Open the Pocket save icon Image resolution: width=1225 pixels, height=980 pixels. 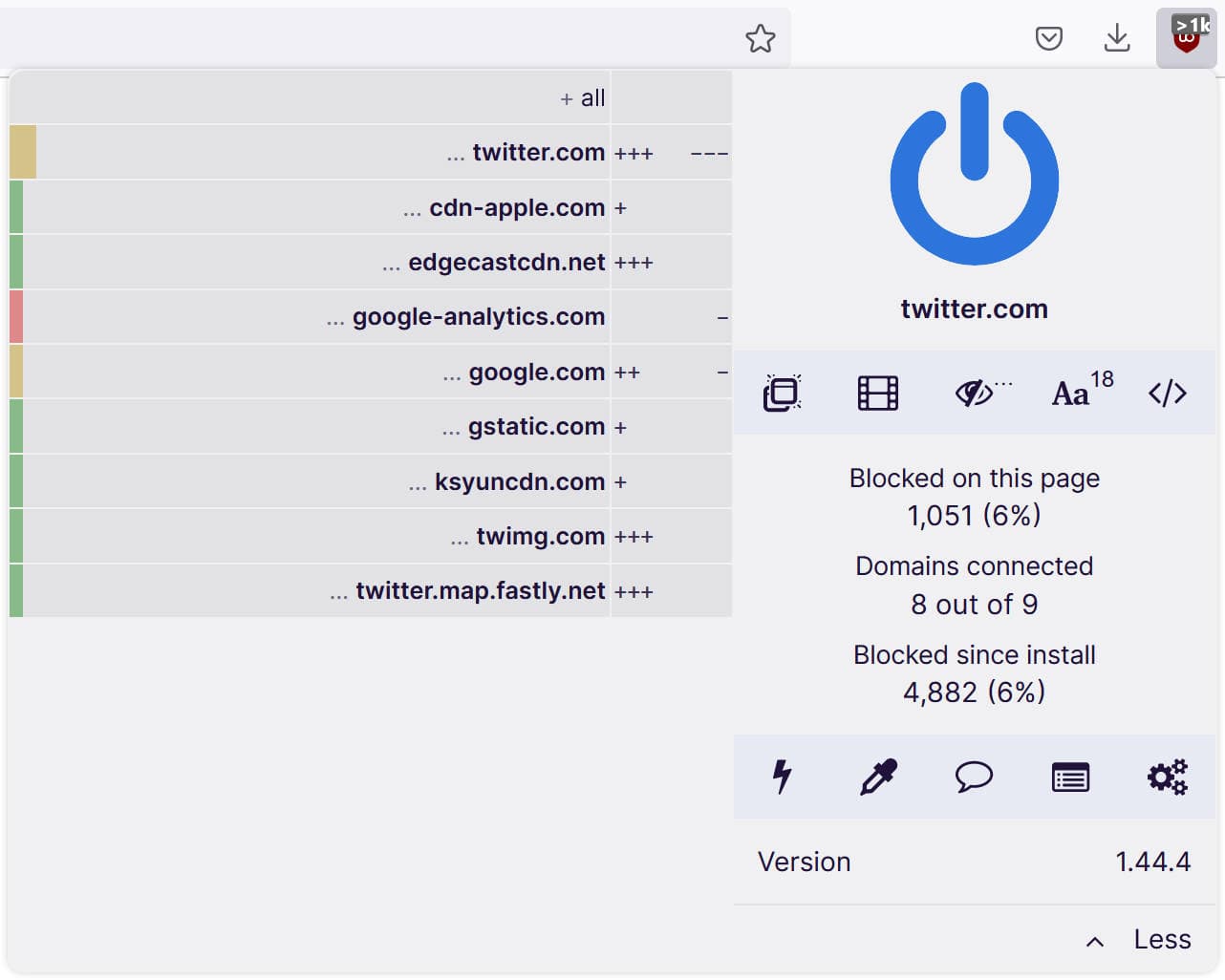coord(1048,38)
